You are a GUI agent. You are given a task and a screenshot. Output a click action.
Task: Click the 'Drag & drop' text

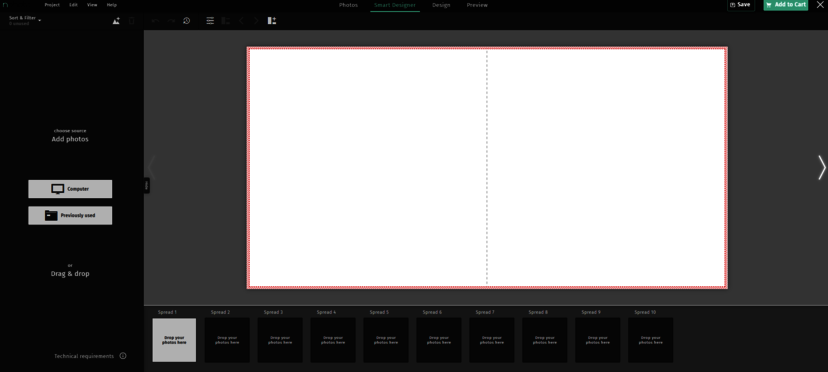[70, 274]
